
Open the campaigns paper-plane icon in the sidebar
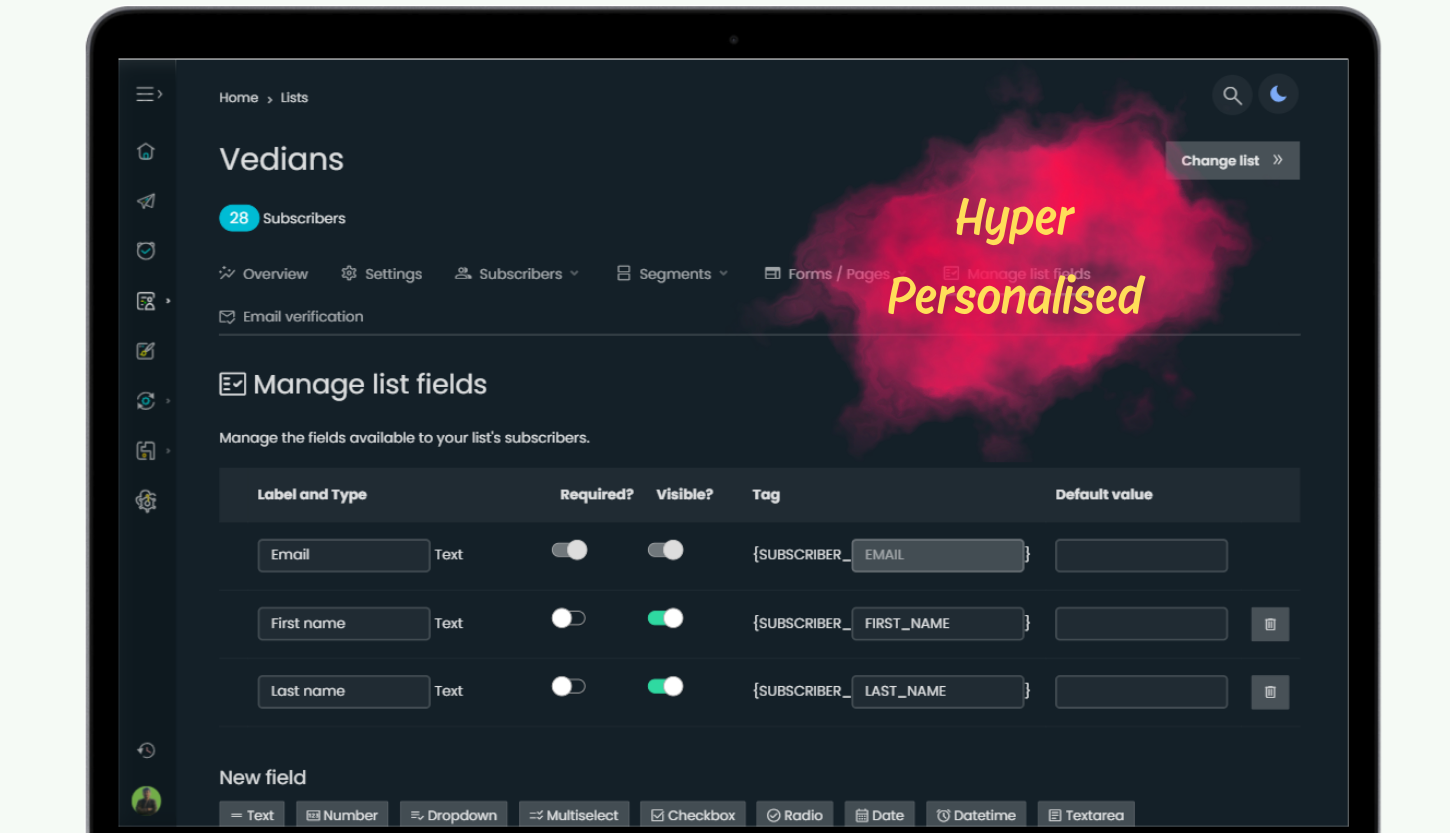[x=146, y=201]
